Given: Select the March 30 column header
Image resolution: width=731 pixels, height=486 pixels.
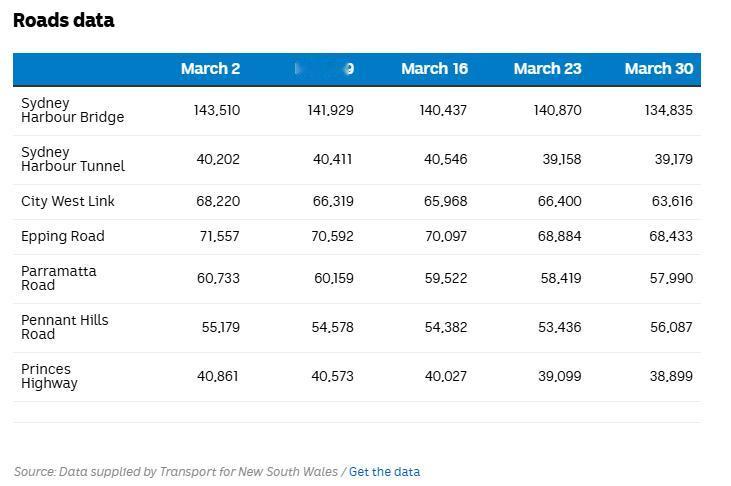Looking at the screenshot, I should pyautogui.click(x=658, y=69).
